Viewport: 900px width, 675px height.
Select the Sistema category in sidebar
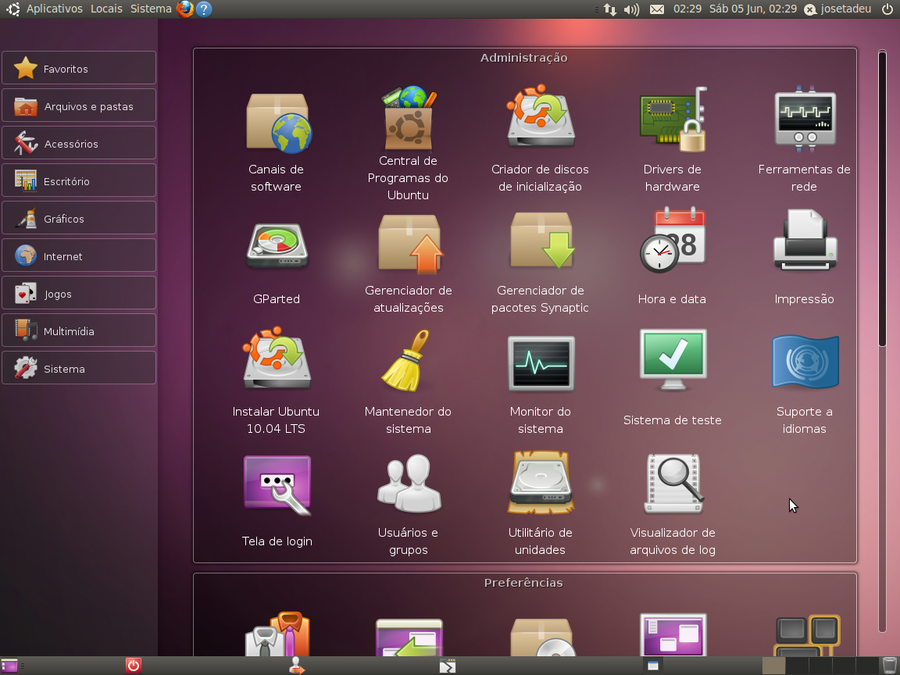[x=79, y=368]
